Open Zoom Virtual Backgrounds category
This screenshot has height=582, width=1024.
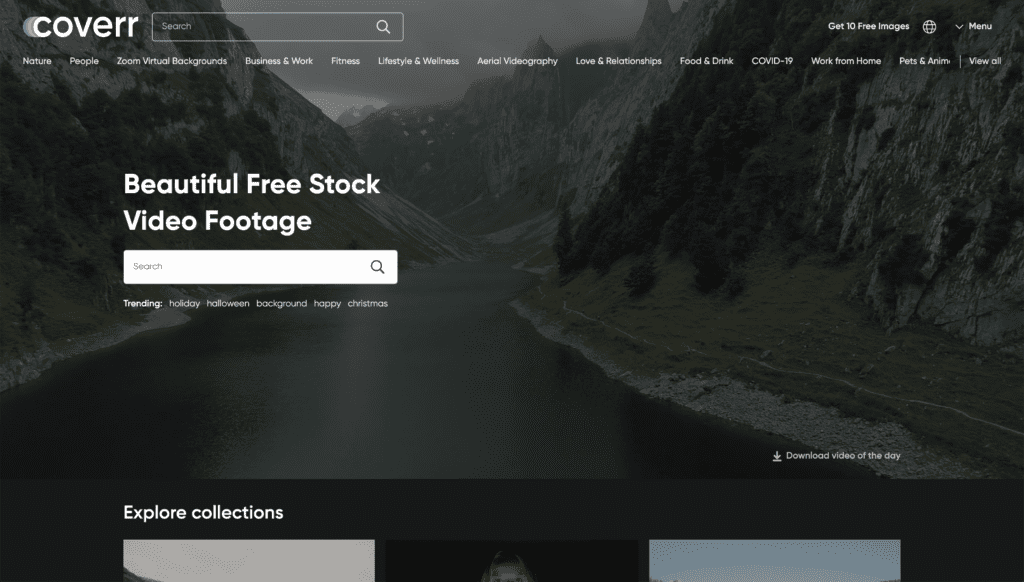172,61
